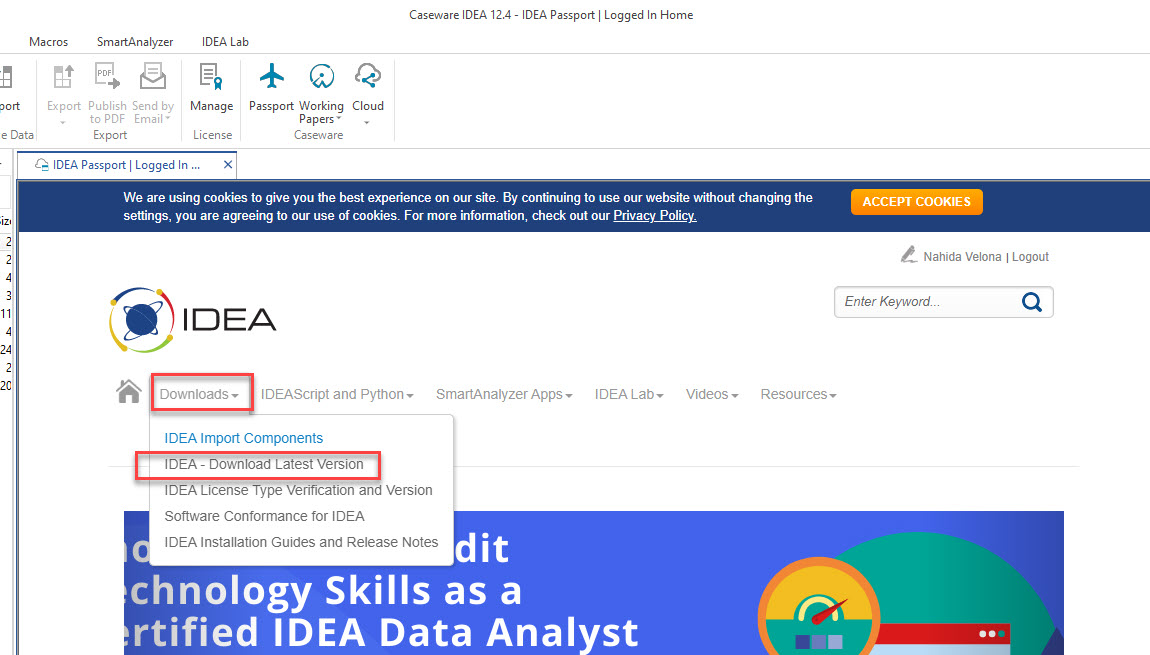1150x655 pixels.
Task: Click the search magnifier icon
Action: pyautogui.click(x=1031, y=302)
